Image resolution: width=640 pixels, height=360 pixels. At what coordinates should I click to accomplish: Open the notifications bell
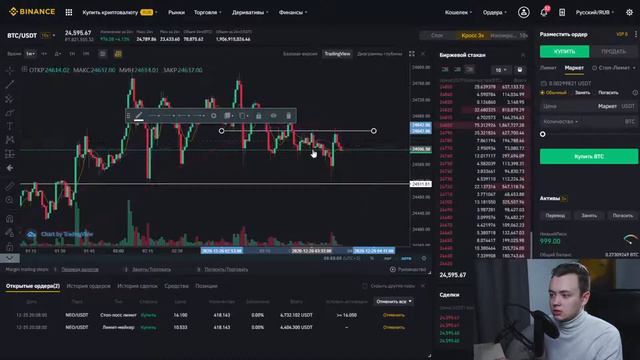[544, 12]
